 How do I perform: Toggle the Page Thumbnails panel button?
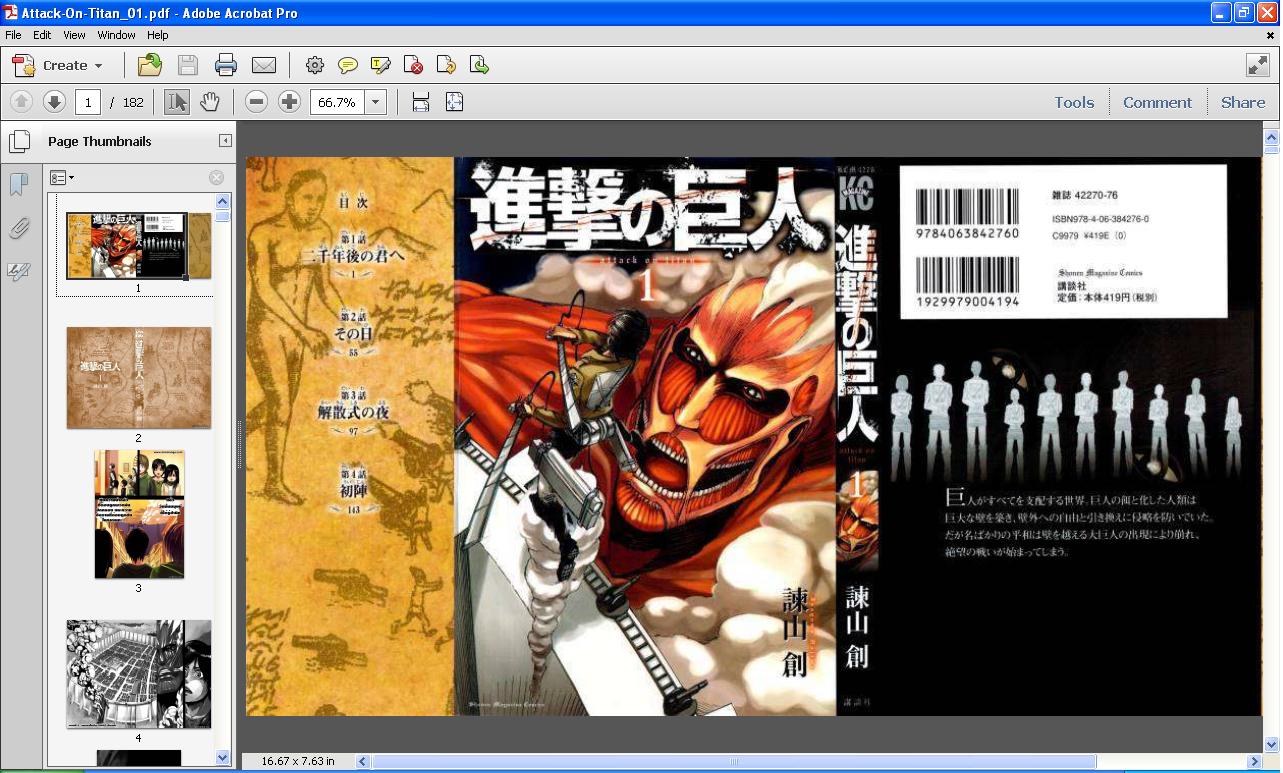coord(19,142)
